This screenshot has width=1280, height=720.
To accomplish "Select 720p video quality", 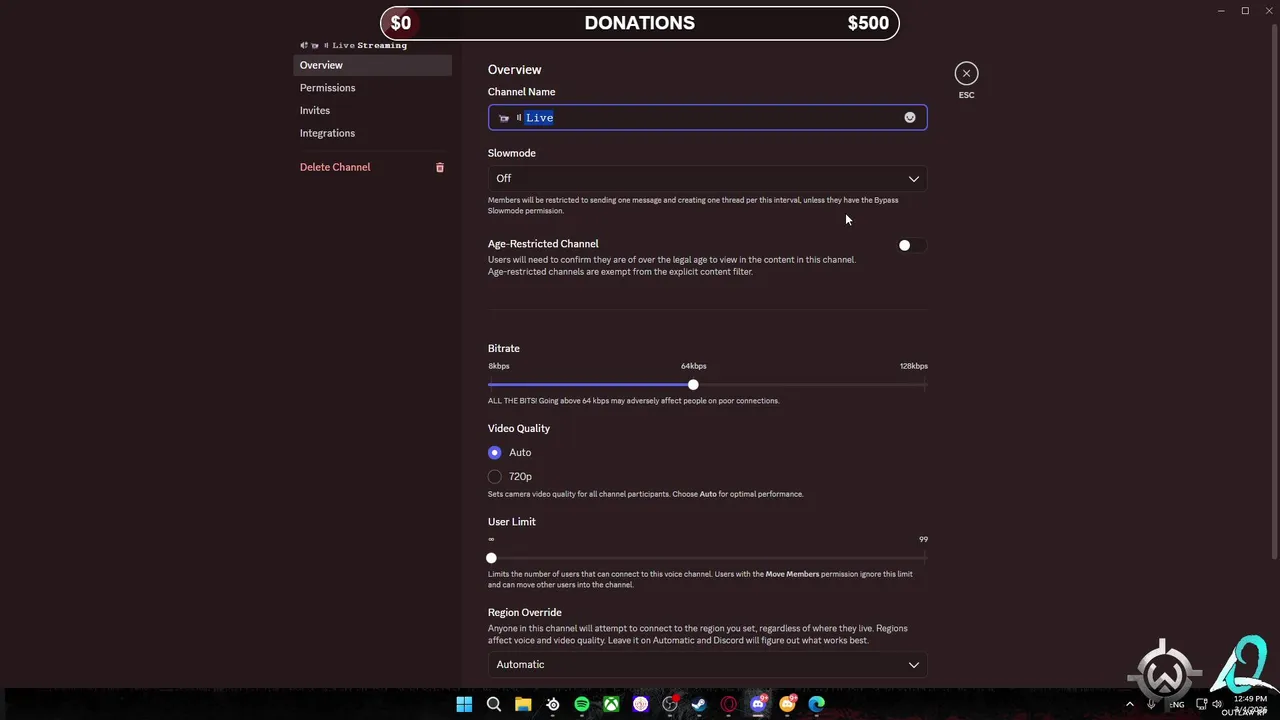I will pos(495,477).
